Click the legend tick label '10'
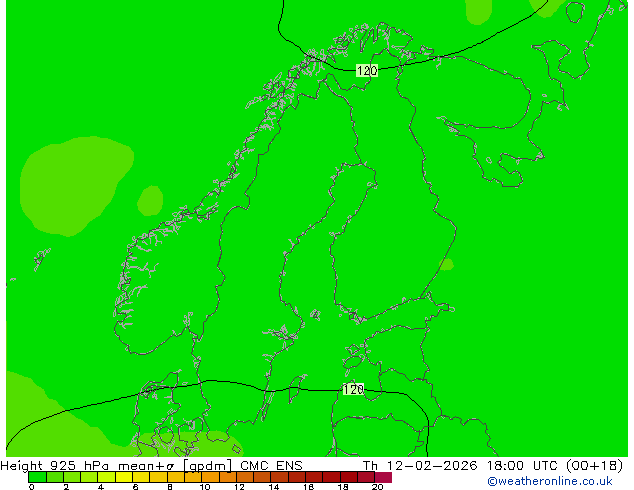Screen dimensions: 634x490 [x=205, y=487]
